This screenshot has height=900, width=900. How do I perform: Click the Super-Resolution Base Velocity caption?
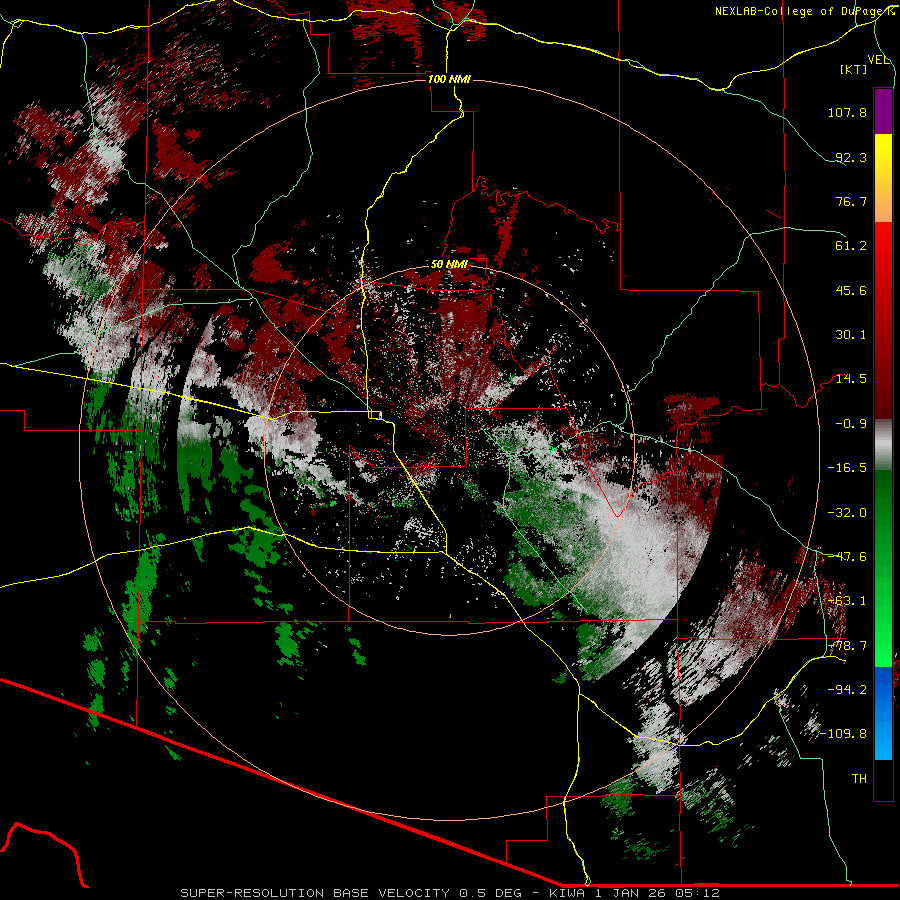click(450, 893)
